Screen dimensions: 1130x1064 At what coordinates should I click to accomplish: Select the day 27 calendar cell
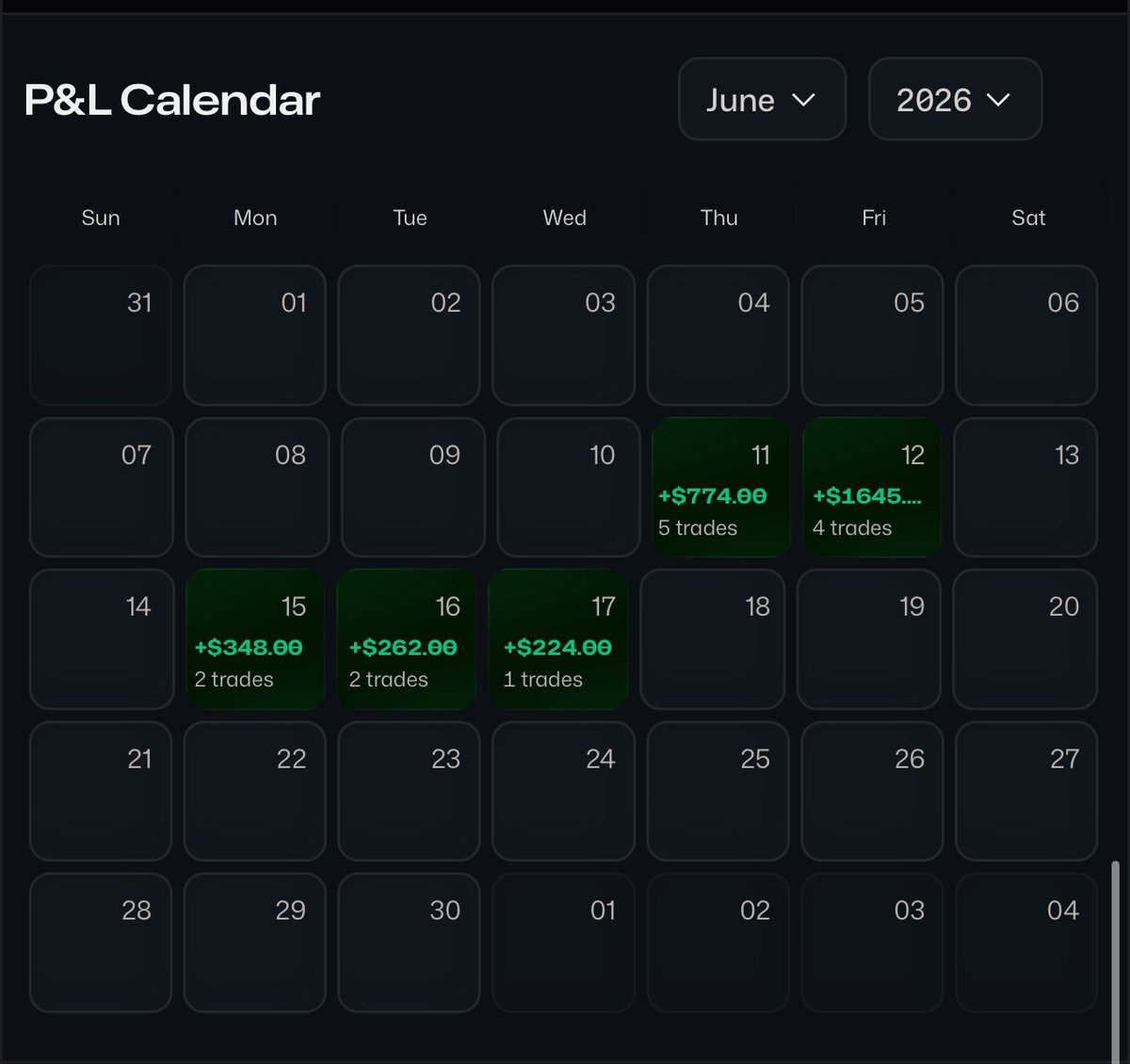[x=1026, y=791]
